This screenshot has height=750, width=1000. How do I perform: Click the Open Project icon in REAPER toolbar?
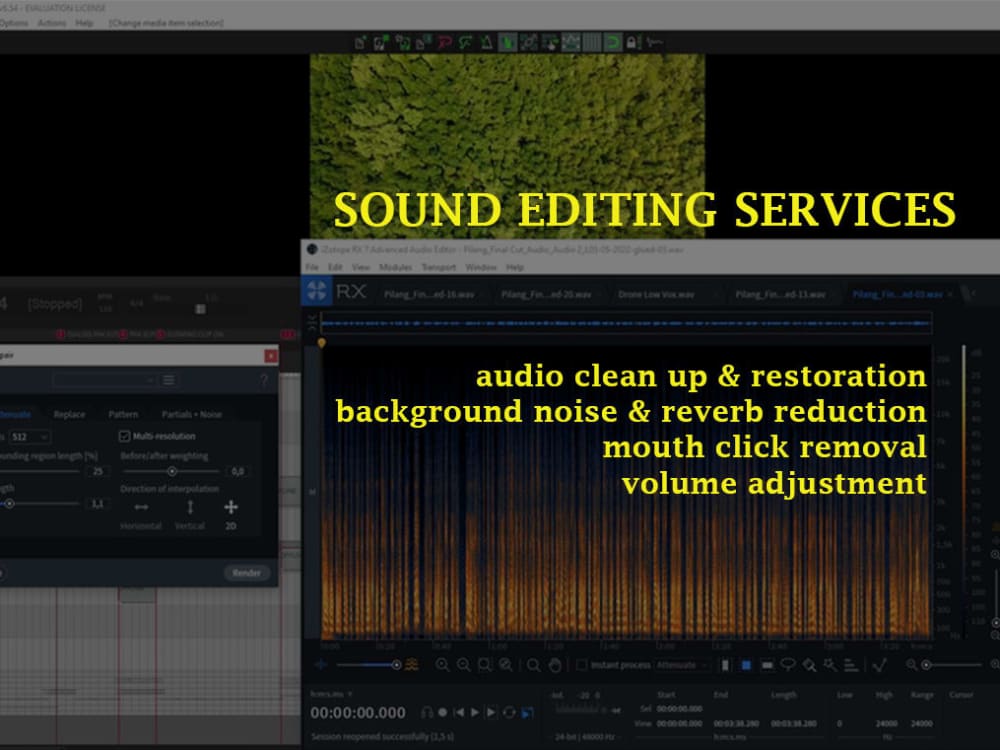381,43
